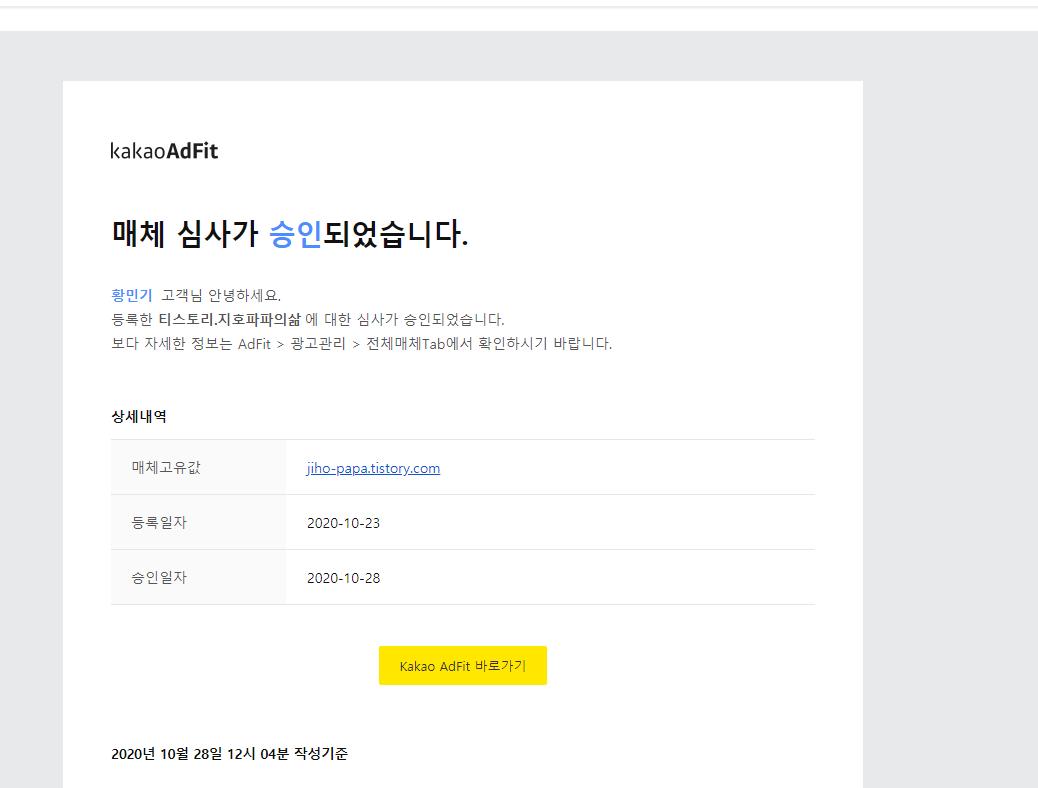The width and height of the screenshot is (1038, 788).
Task: Select the customer name 황민기
Action: (132, 295)
